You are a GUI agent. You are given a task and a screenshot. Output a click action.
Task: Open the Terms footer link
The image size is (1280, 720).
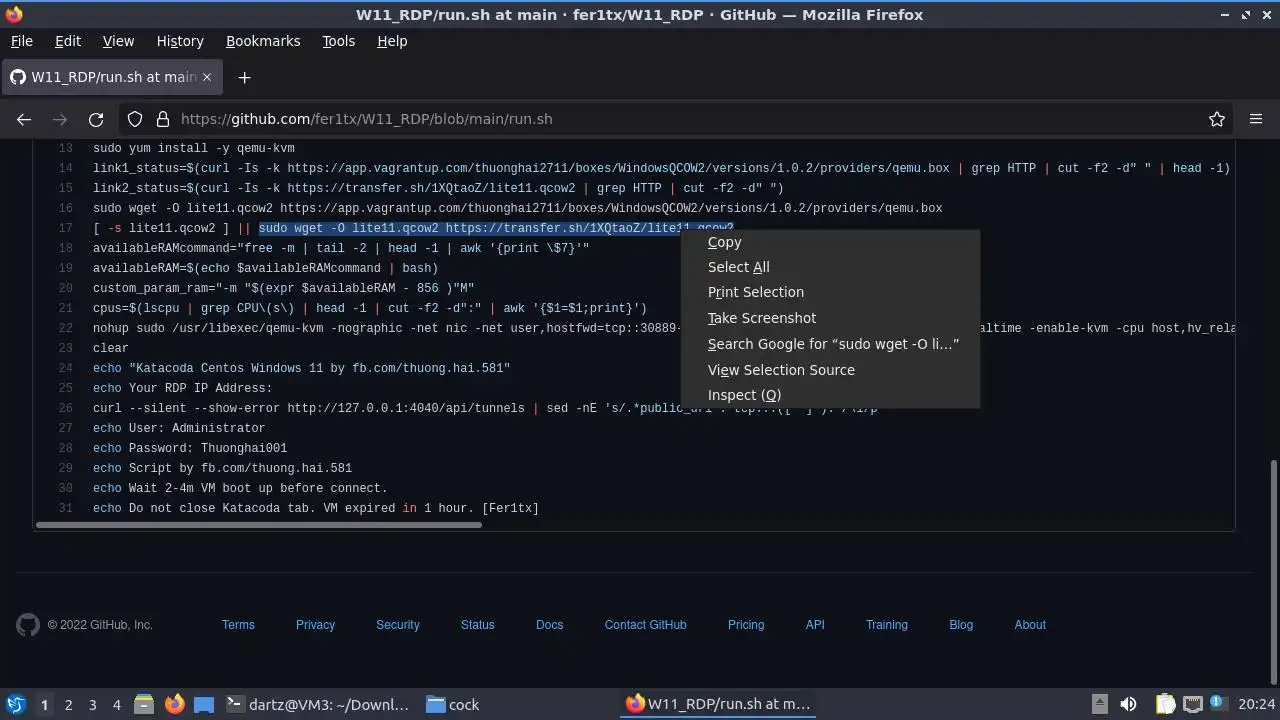click(x=238, y=625)
